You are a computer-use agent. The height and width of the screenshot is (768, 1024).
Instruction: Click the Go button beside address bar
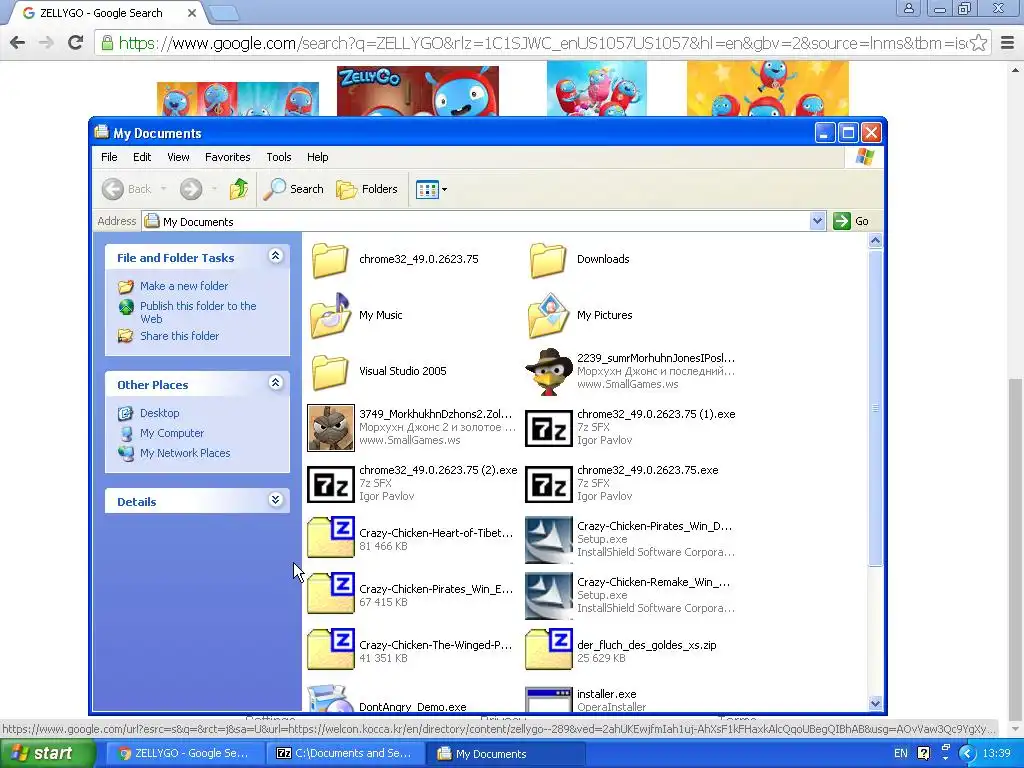click(x=852, y=221)
